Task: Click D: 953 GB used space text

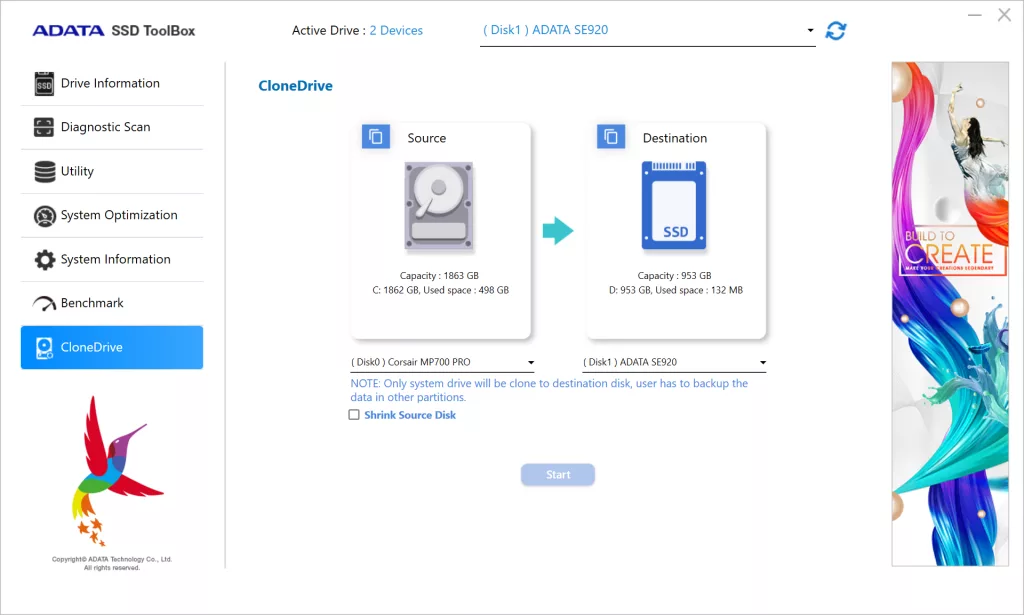Action: pyautogui.click(x=676, y=291)
